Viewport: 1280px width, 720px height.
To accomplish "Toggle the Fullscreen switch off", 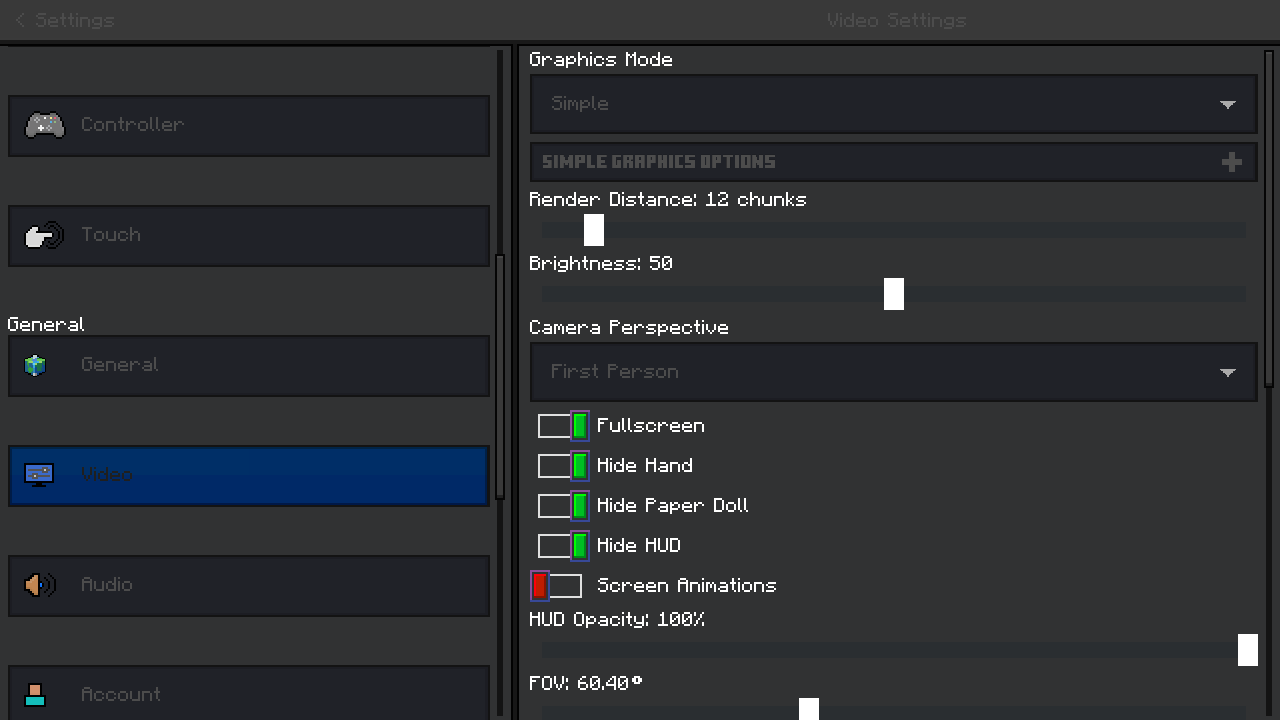I will tap(563, 426).
